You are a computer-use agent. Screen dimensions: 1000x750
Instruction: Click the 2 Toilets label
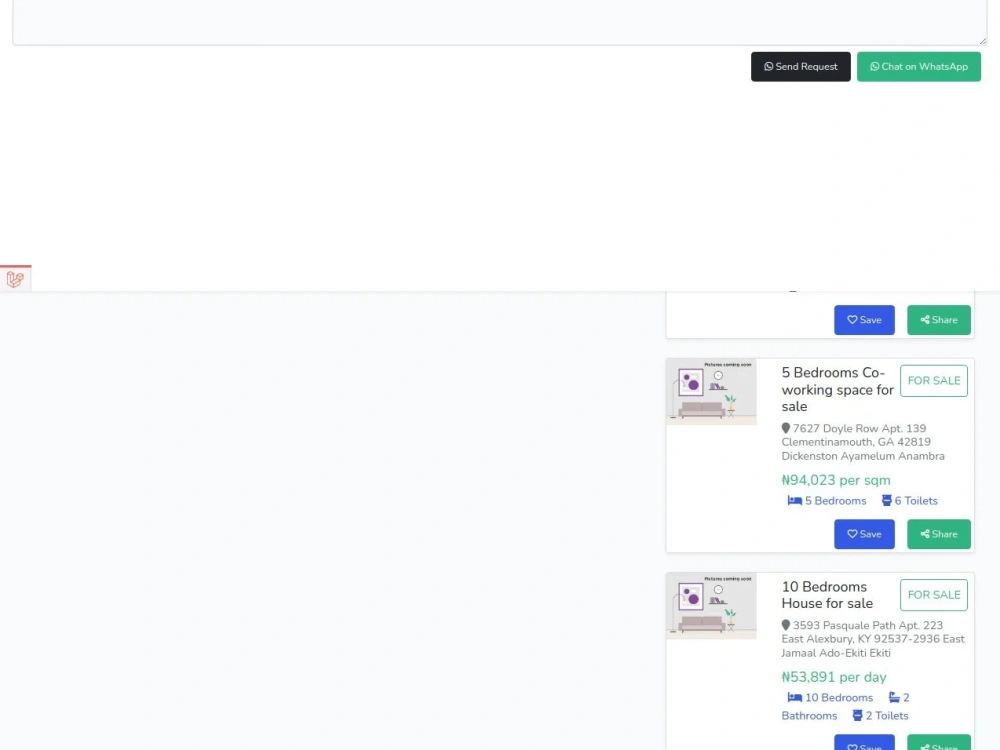(x=886, y=716)
